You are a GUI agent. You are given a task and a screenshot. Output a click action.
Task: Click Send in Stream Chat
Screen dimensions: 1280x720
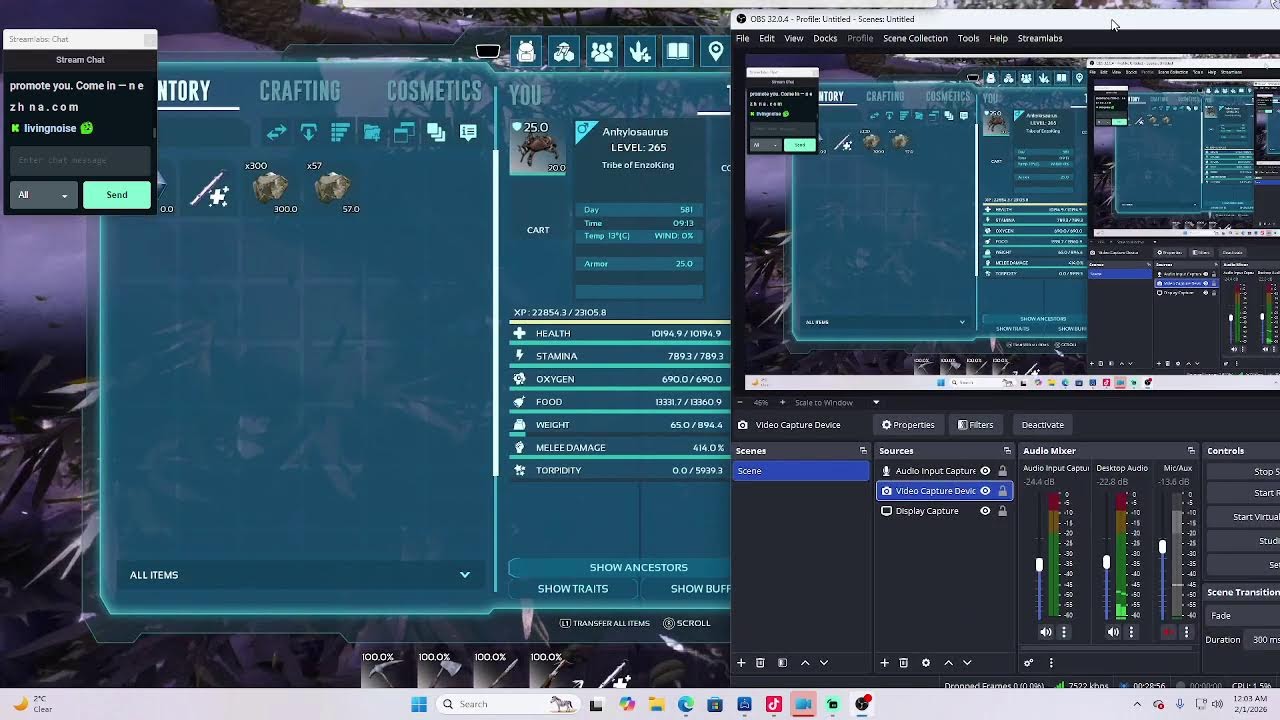117,195
